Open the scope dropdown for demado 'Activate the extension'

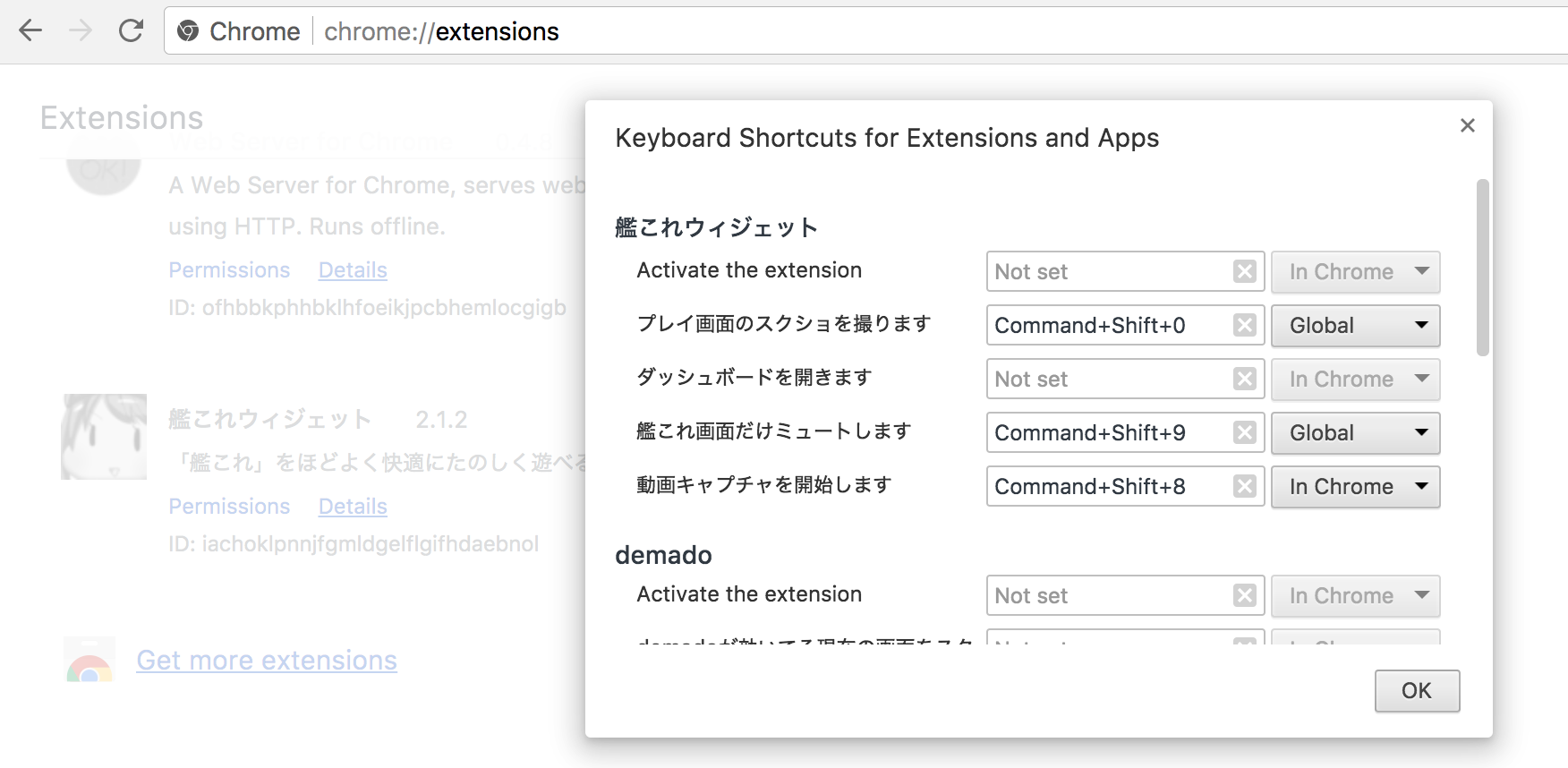[1356, 595]
